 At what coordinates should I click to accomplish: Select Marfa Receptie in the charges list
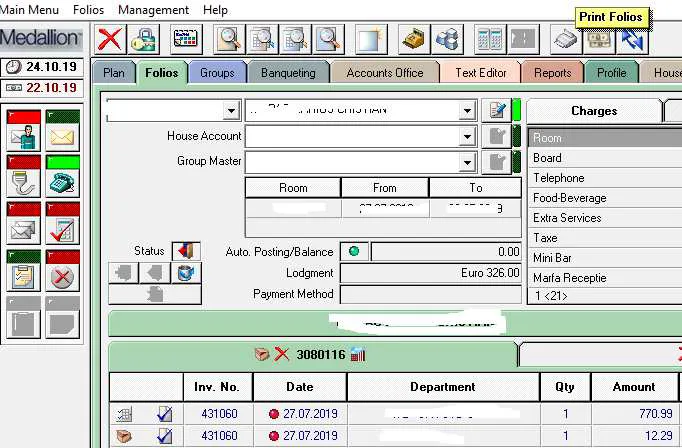pos(605,277)
